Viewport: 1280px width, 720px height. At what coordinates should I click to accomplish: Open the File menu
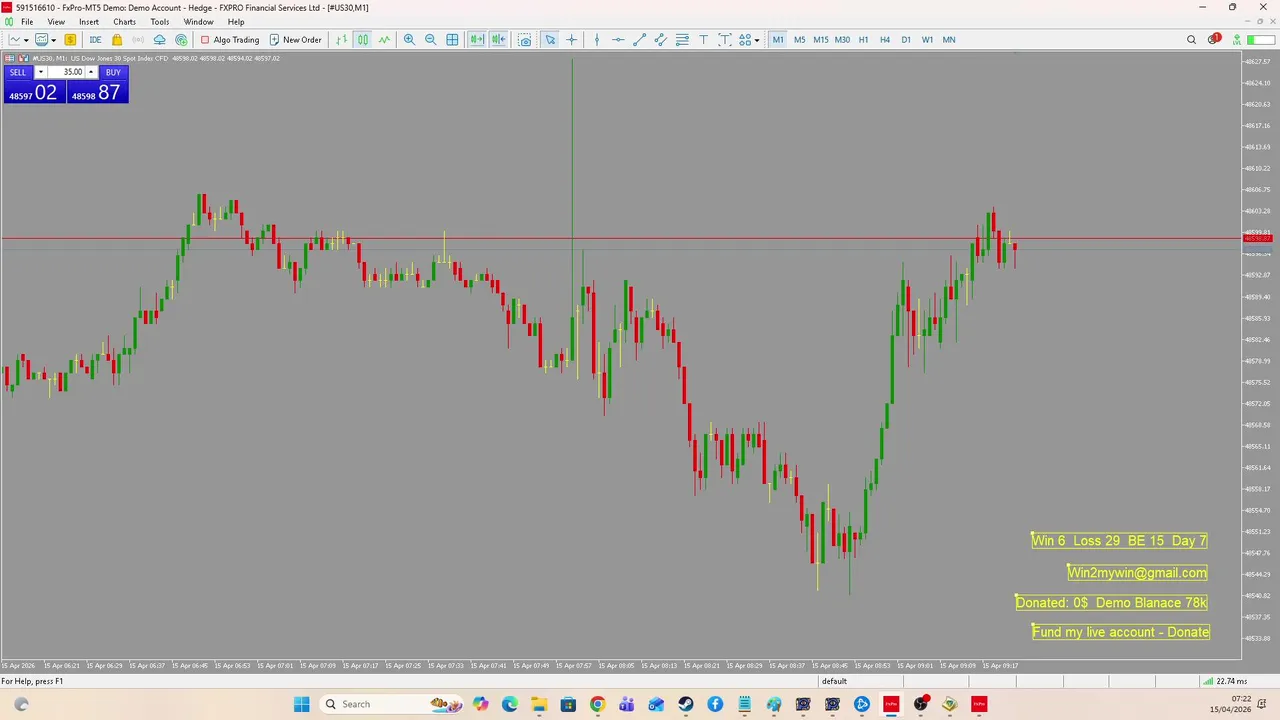click(x=27, y=22)
